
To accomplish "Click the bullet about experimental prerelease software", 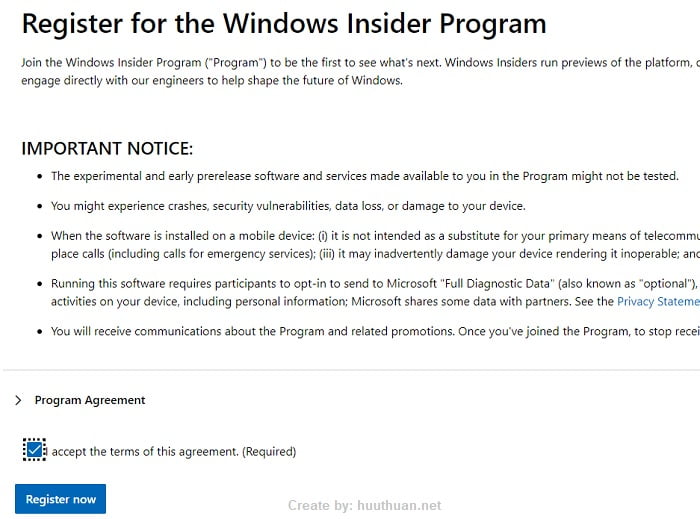I will 365,176.
